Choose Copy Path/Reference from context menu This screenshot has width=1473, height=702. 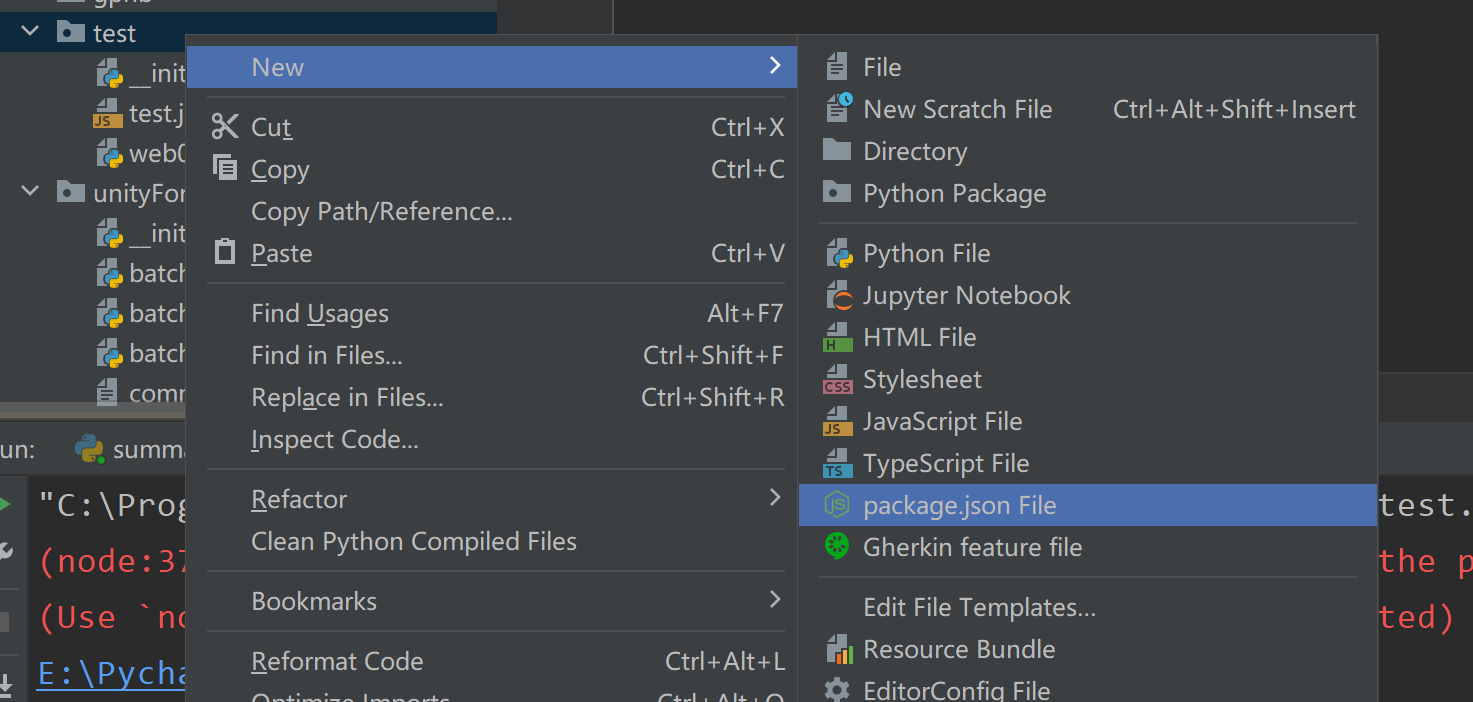tap(381, 212)
